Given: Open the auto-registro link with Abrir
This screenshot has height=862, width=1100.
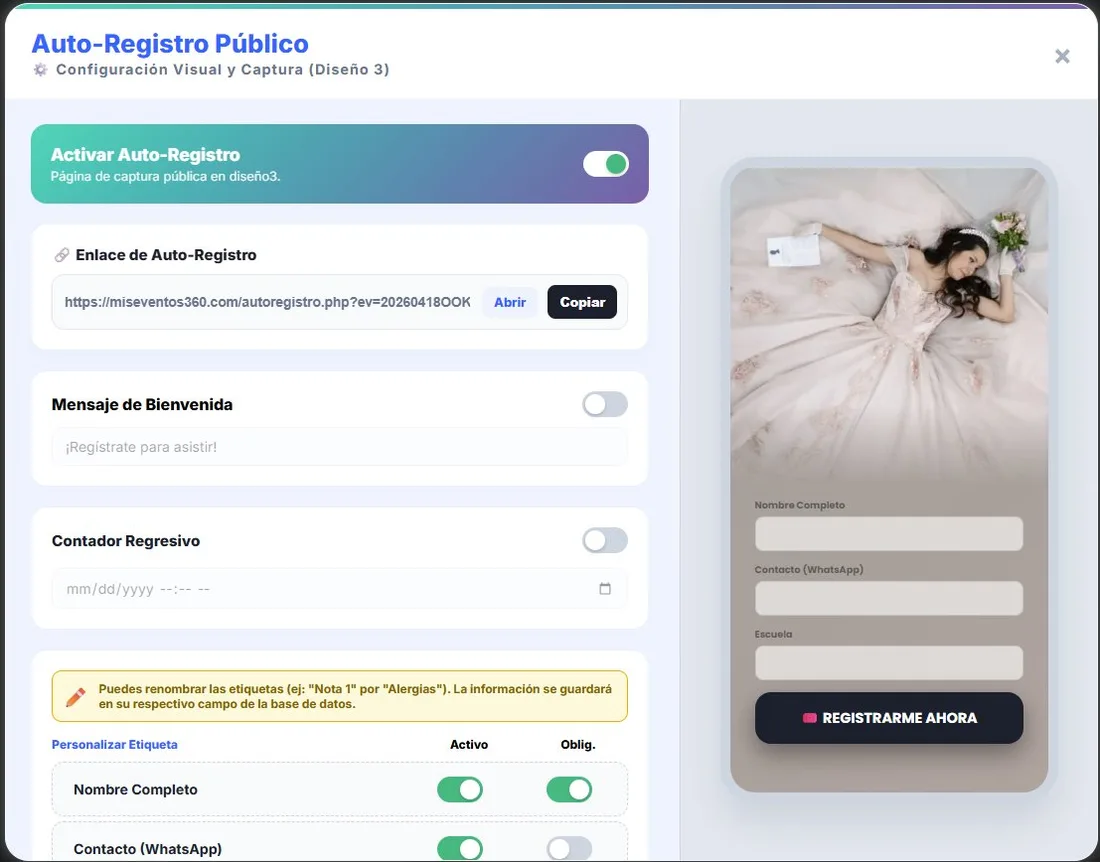Looking at the screenshot, I should pyautogui.click(x=509, y=302).
